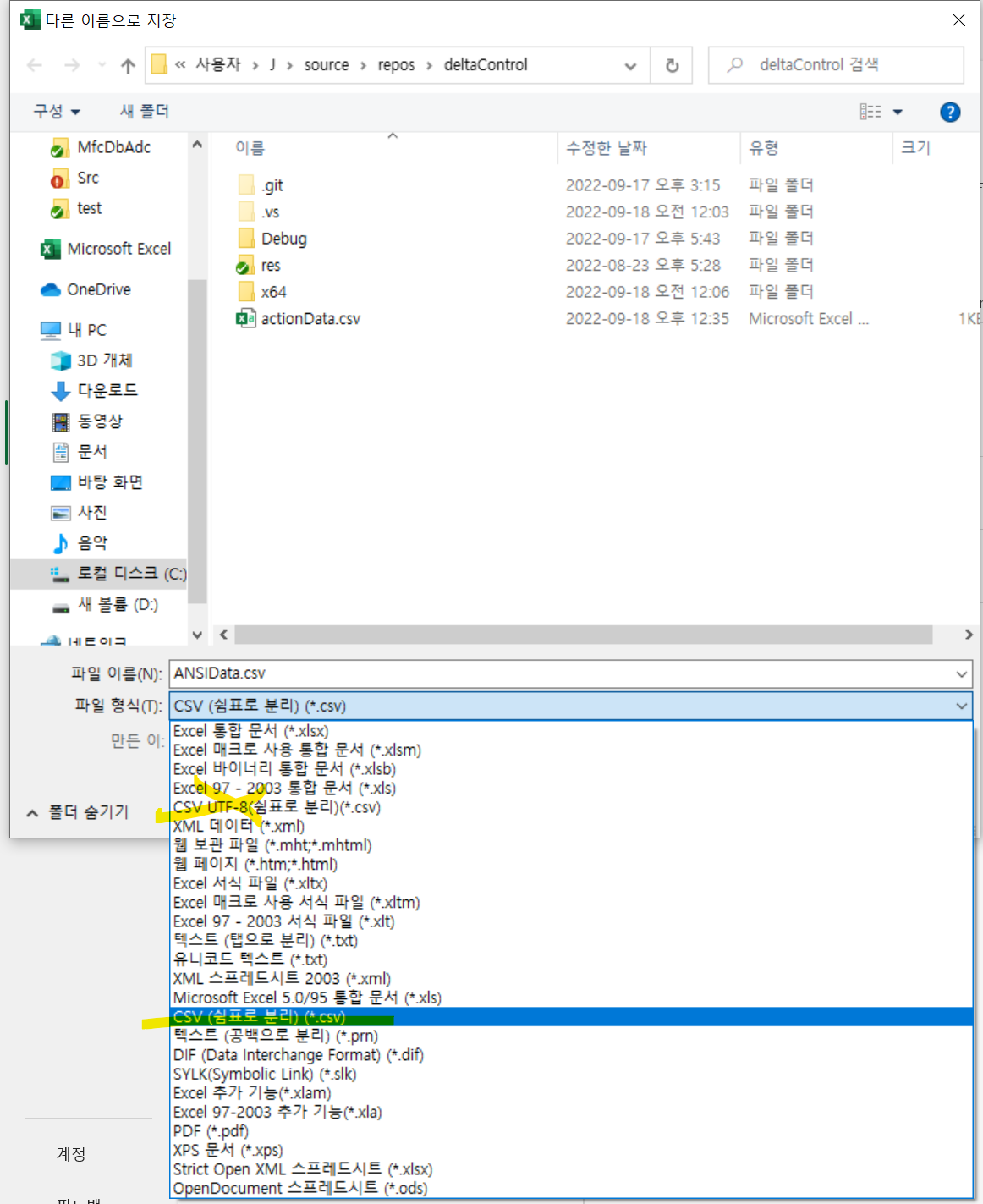This screenshot has width=983, height=1204.
Task: Click the navigation pane vertical scrollbar
Action: tap(197, 440)
